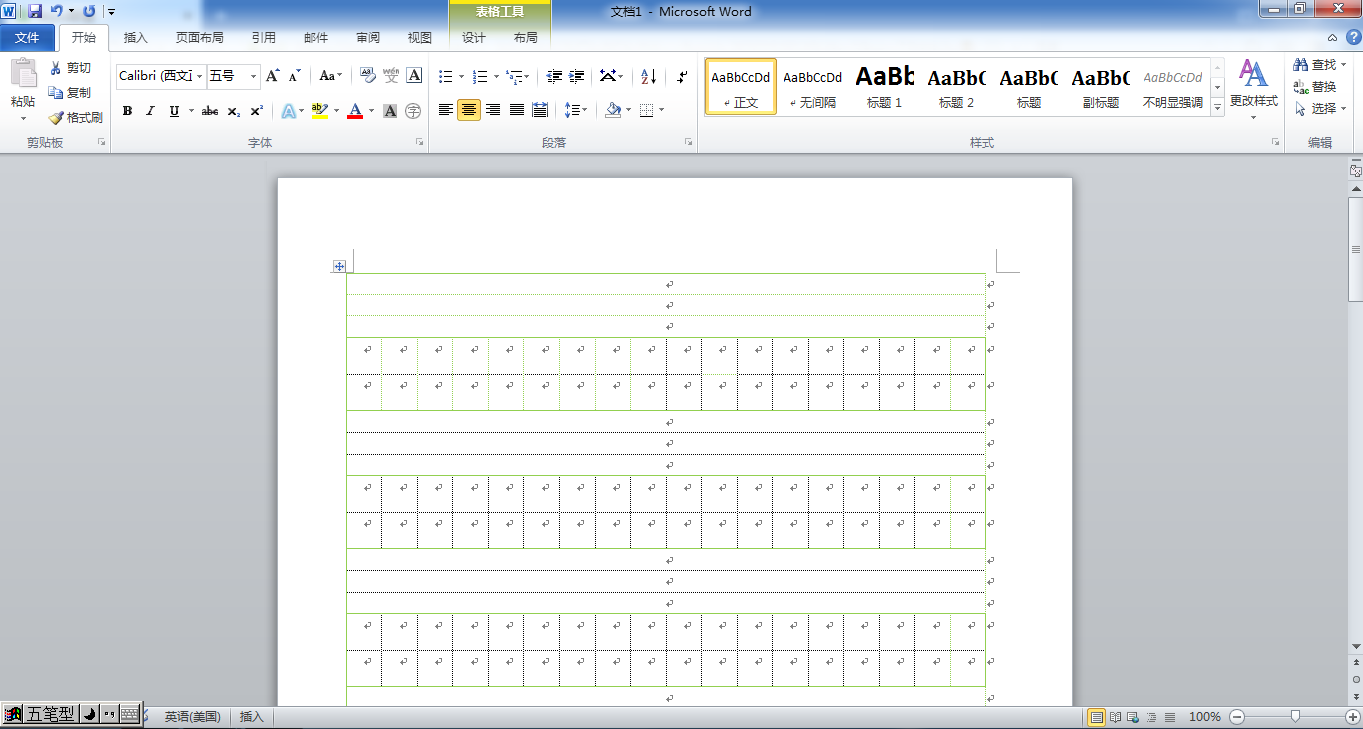This screenshot has height=729, width=1363.
Task: Switch to the 审阅 review tab
Action: point(368,38)
